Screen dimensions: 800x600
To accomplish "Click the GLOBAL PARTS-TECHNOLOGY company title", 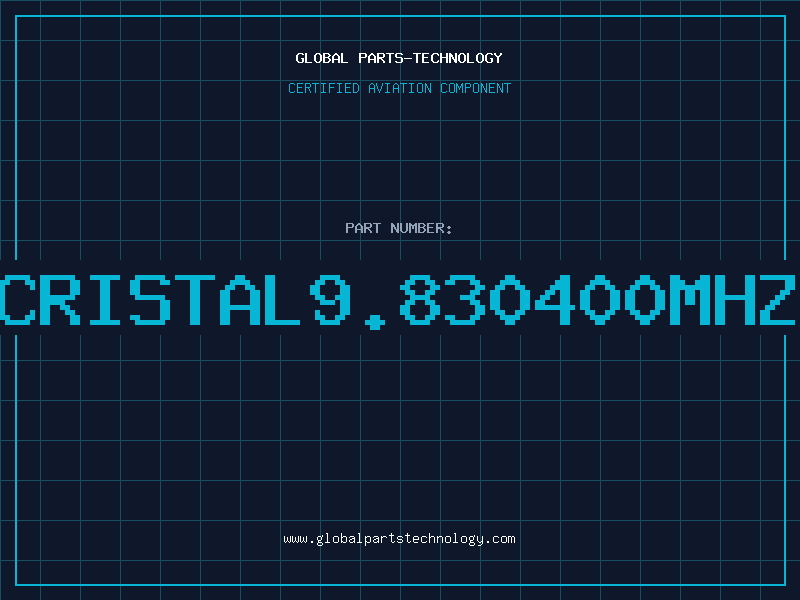I will coord(399,58).
